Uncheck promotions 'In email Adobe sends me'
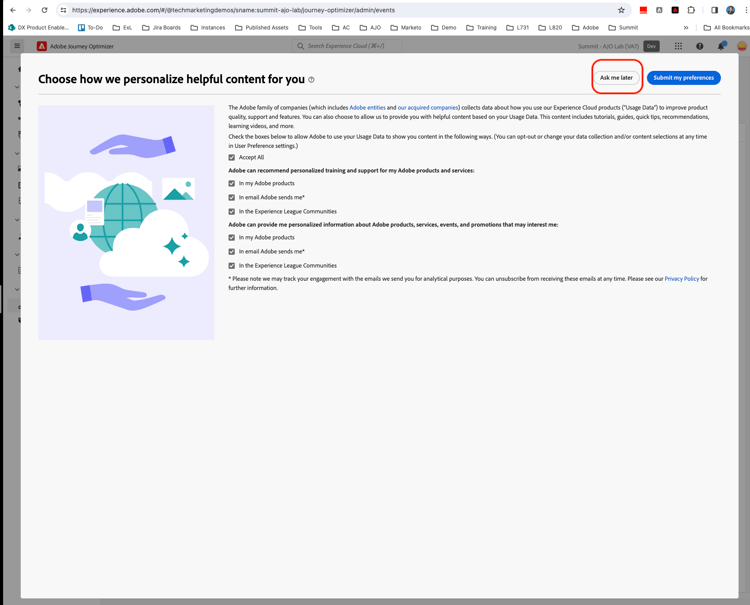The image size is (750, 605). click(x=232, y=251)
